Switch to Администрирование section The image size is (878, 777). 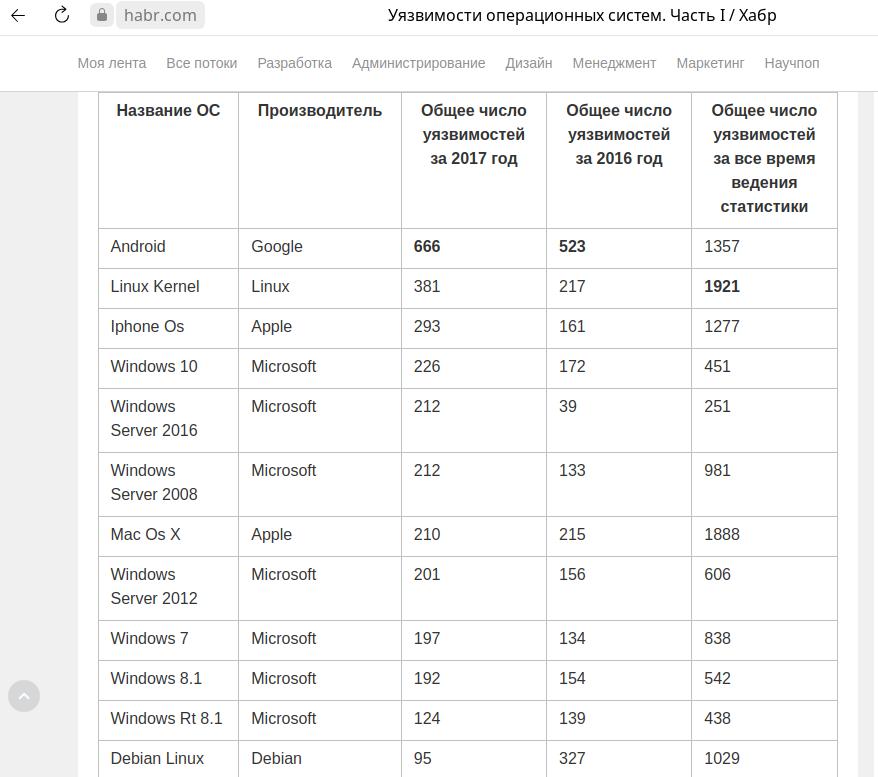pyautogui.click(x=418, y=63)
